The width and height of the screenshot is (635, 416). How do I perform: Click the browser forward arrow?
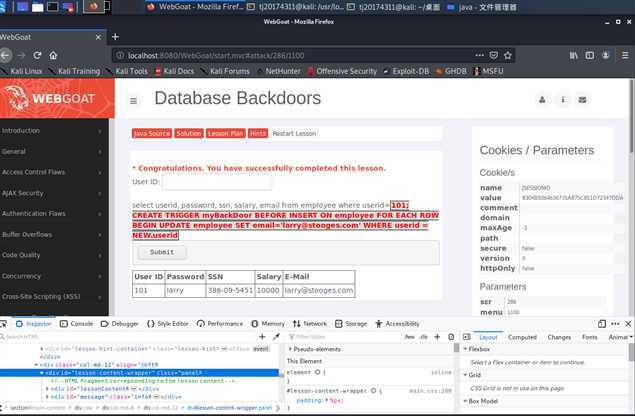coord(21,55)
